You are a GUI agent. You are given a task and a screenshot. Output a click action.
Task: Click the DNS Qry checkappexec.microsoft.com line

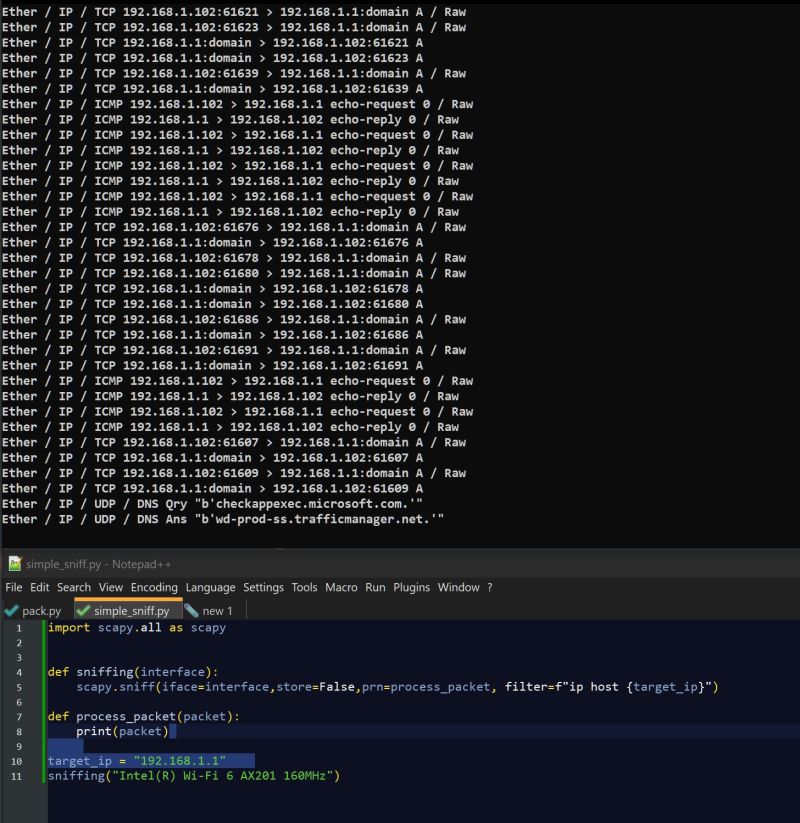click(212, 504)
